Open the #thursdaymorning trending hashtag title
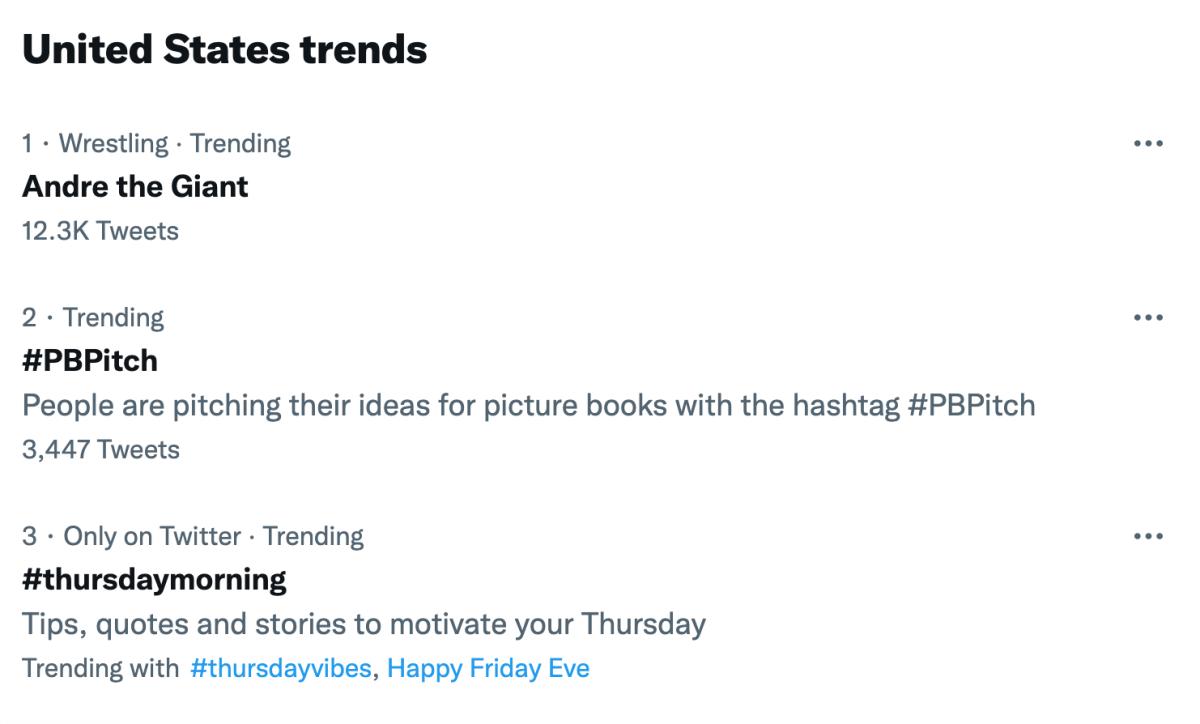 (x=154, y=579)
